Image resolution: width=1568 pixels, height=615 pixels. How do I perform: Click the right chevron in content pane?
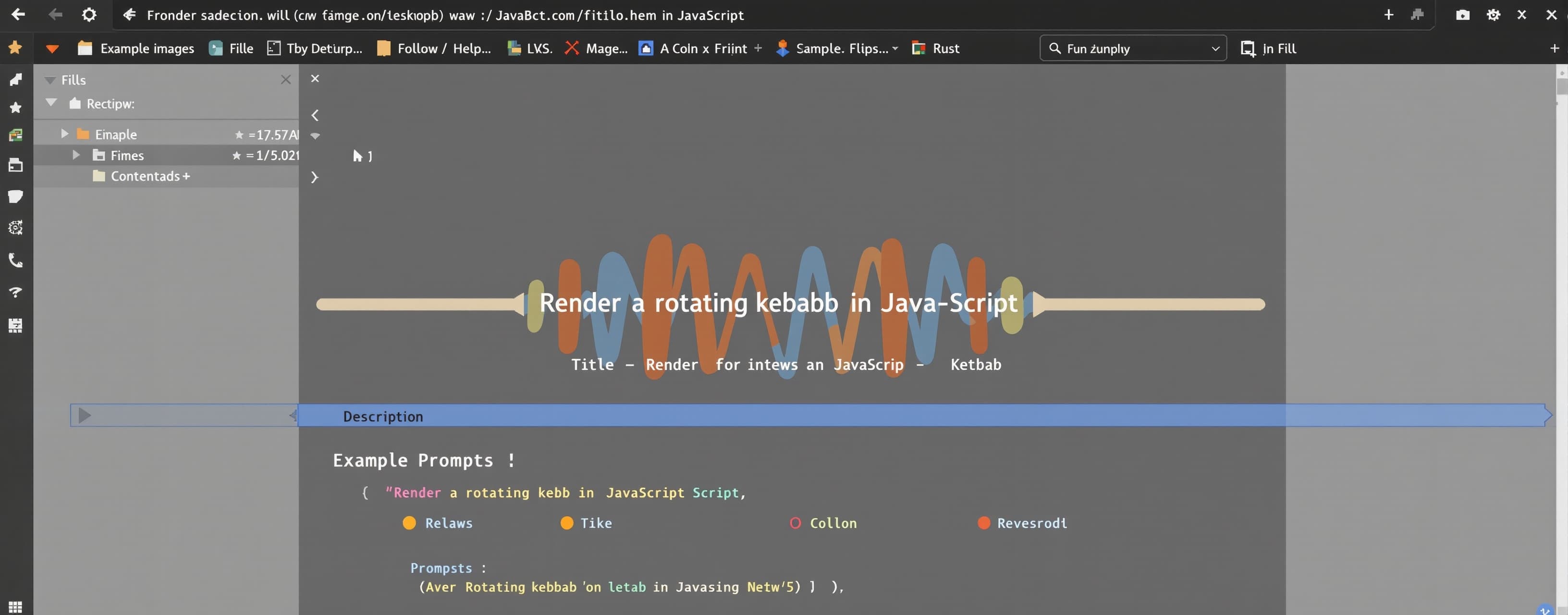315,177
